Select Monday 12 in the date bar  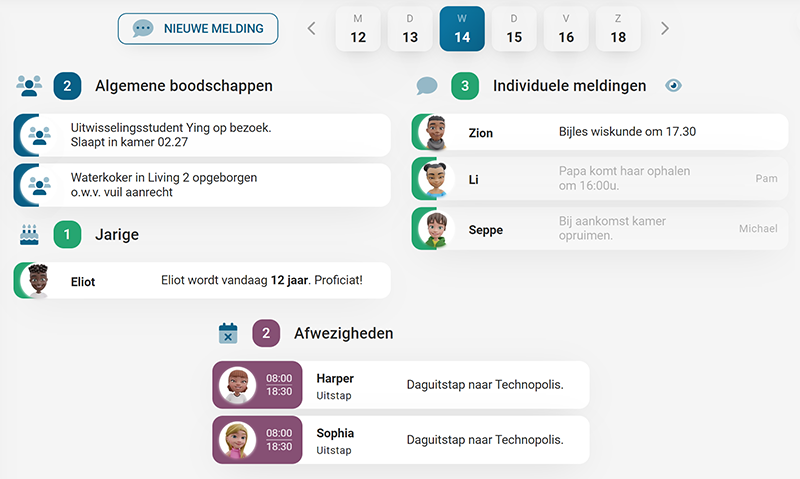point(358,29)
